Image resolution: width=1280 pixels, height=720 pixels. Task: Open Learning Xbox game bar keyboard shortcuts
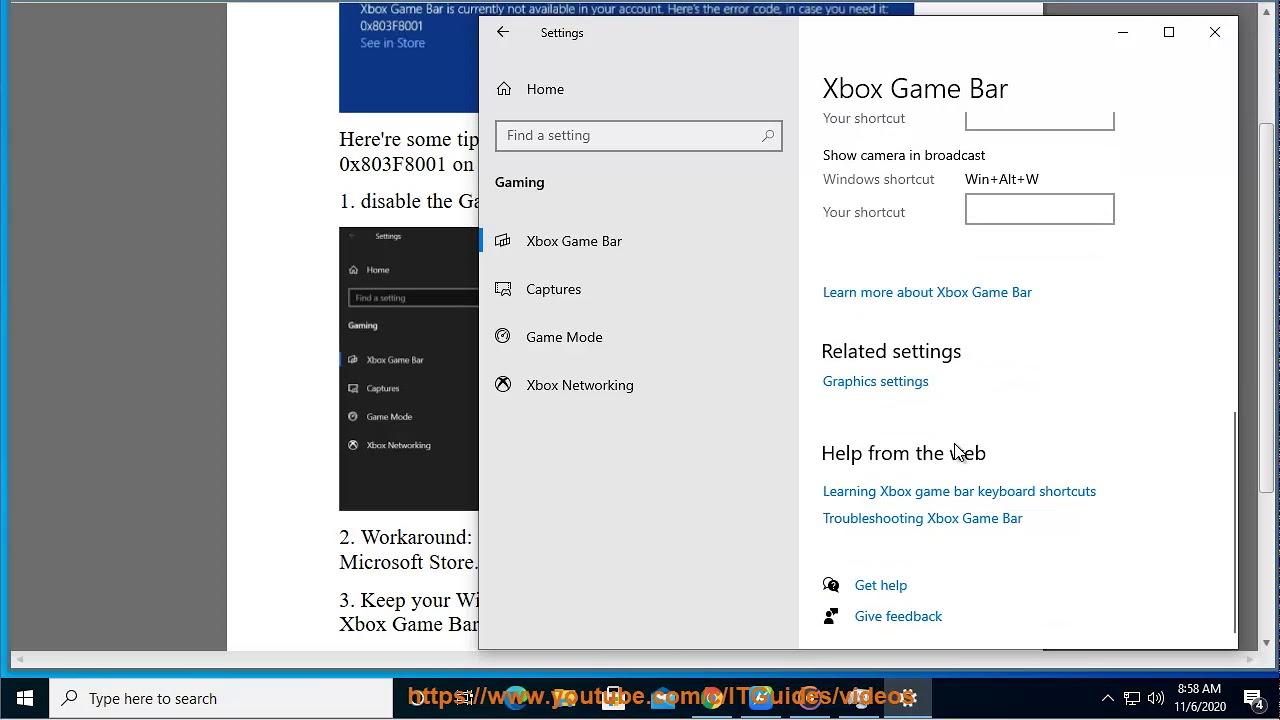click(959, 491)
